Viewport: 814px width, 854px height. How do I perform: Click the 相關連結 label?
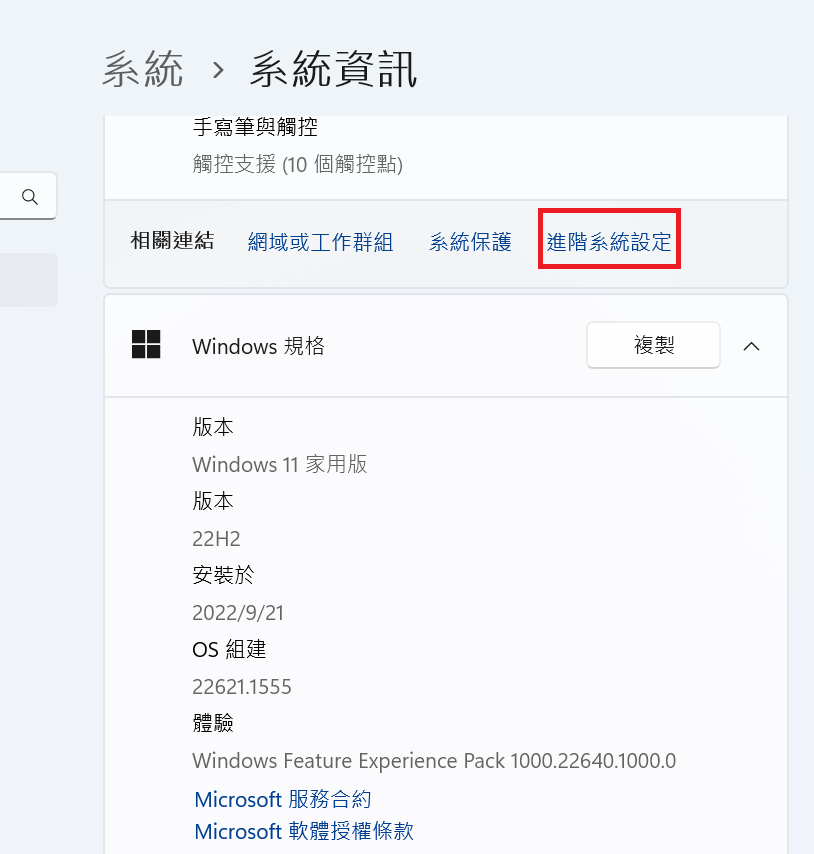(172, 240)
